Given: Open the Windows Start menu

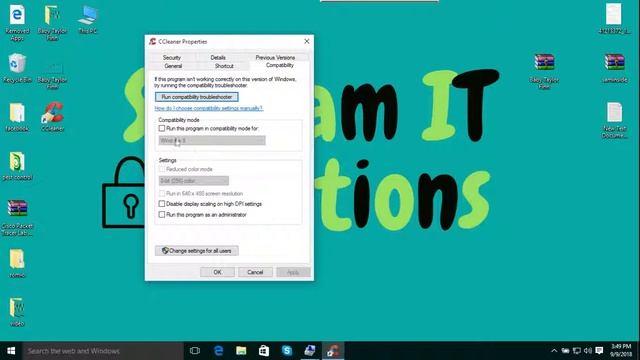Looking at the screenshot, I should coord(11,351).
